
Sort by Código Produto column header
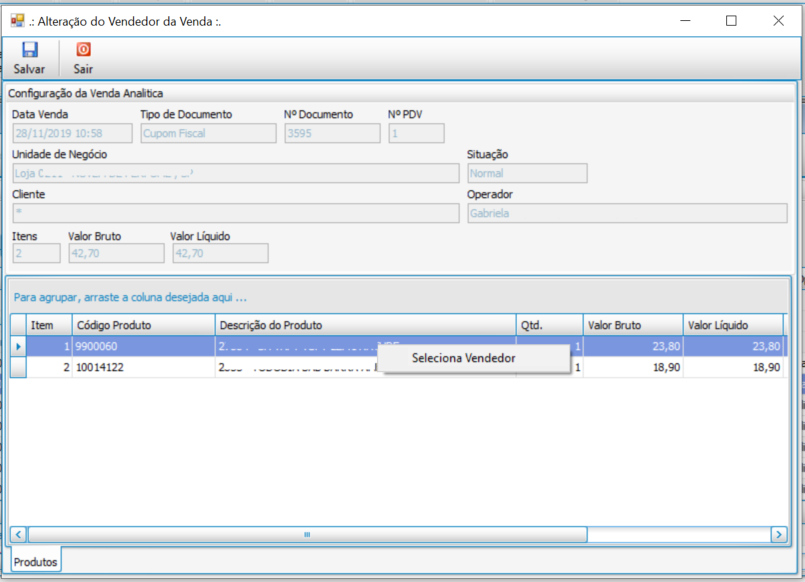(x=144, y=325)
